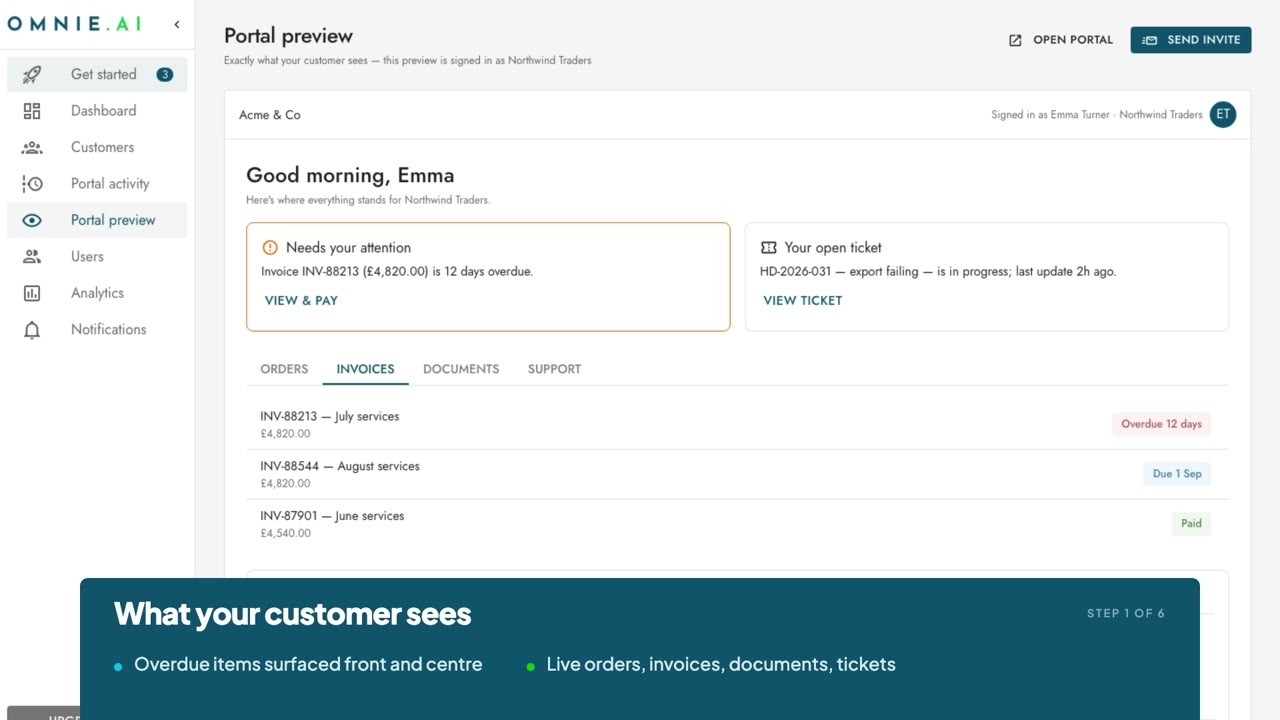Click the Portal preview eye icon
The height and width of the screenshot is (720, 1280).
pyautogui.click(x=32, y=220)
